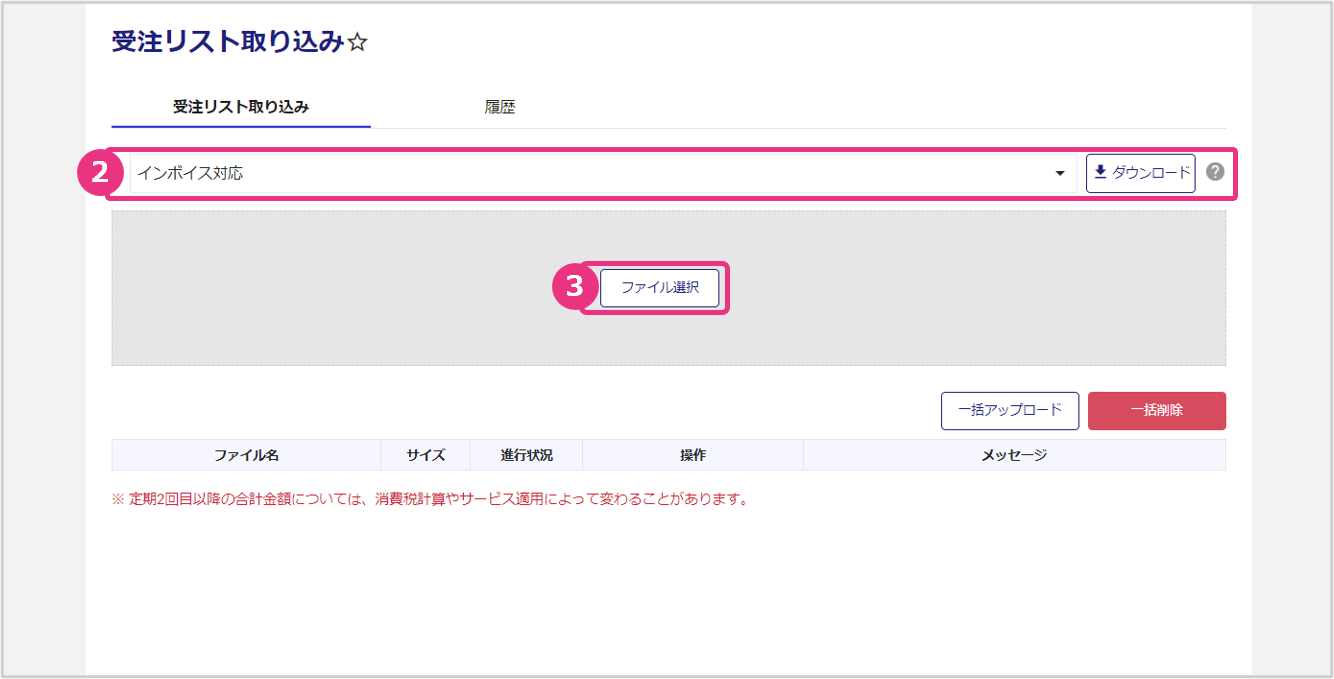Click the favorite star next to page title
Image resolution: width=1334 pixels, height=679 pixels.
point(358,42)
